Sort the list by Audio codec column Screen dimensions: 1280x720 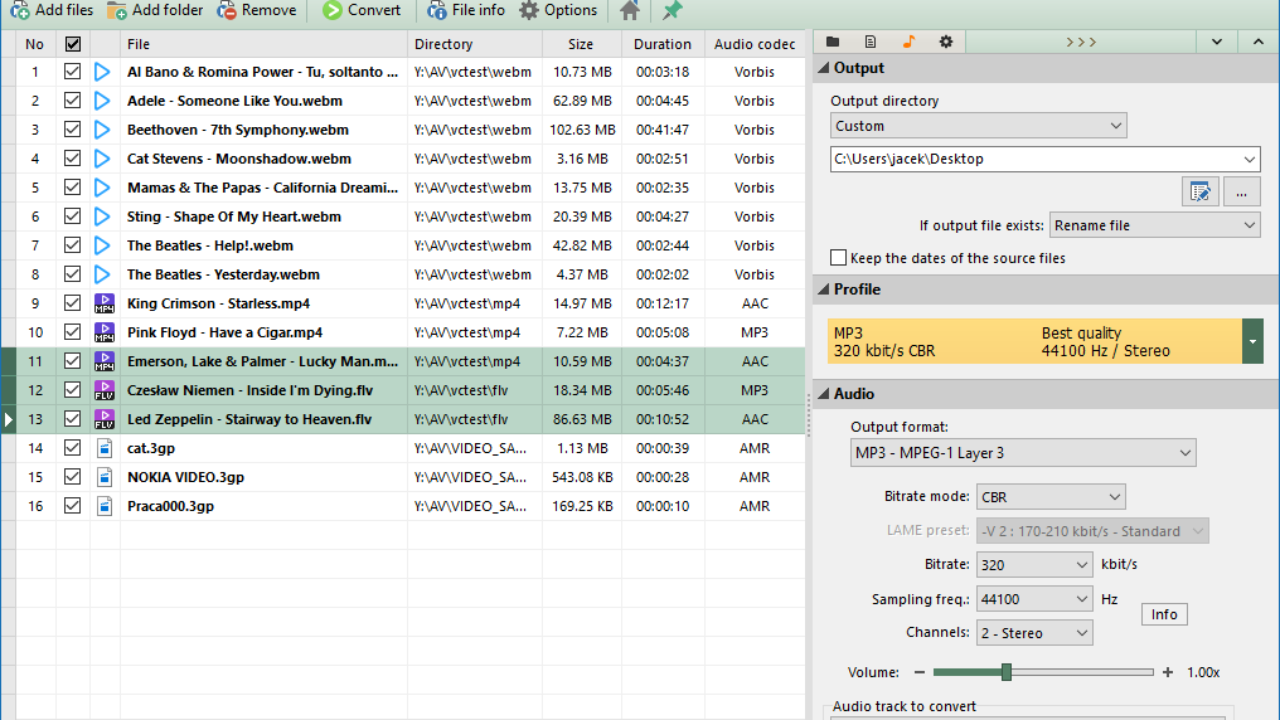click(754, 44)
